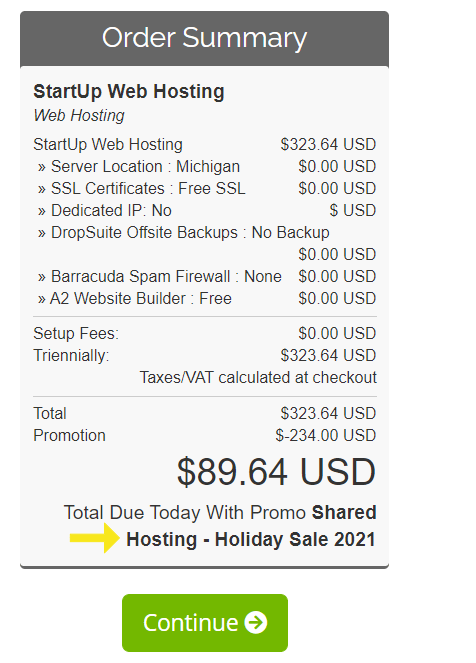Click the Web Hosting italic subtitle
Viewport: 476px width, 663px height.
[79, 115]
